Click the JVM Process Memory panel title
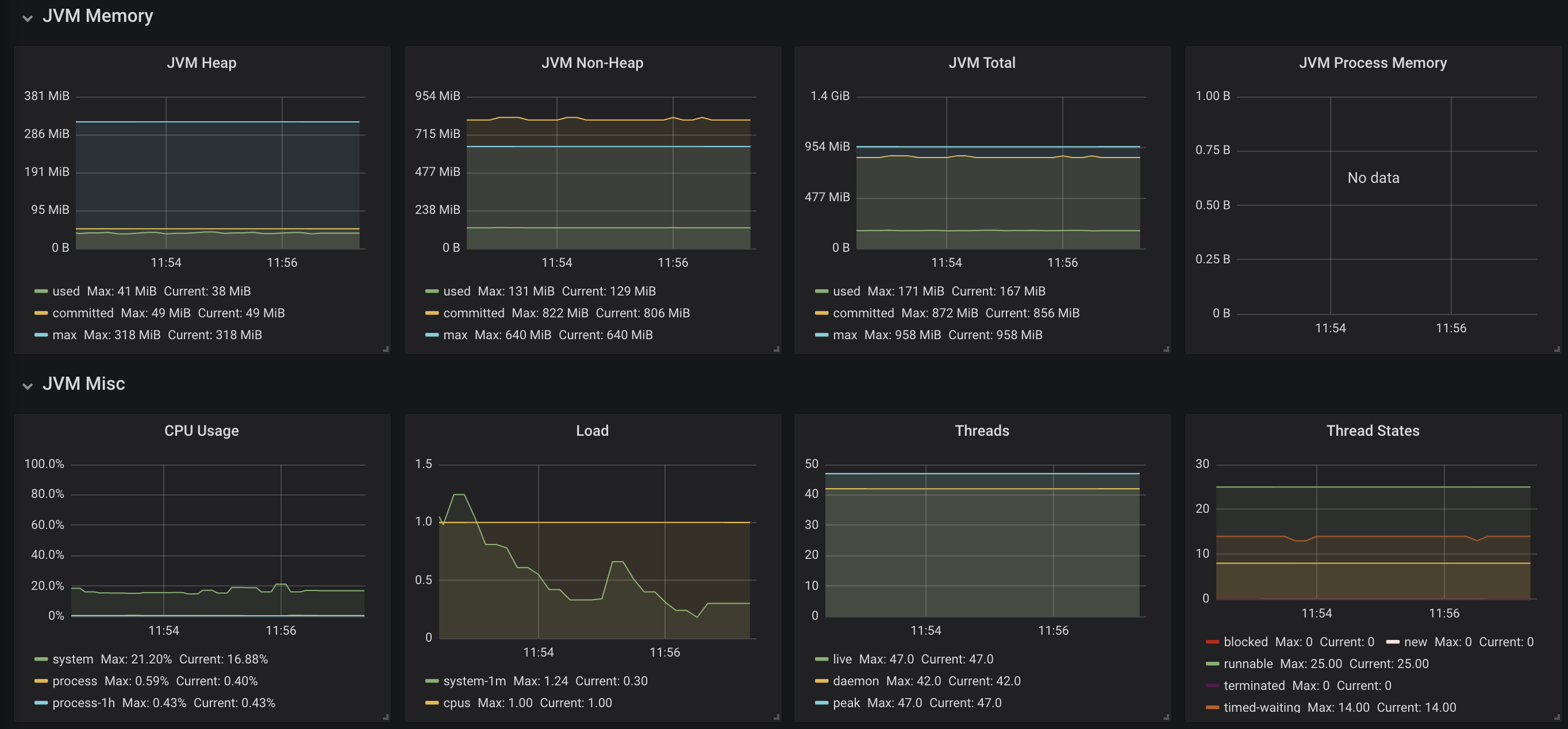The image size is (1568, 729). 1372,63
